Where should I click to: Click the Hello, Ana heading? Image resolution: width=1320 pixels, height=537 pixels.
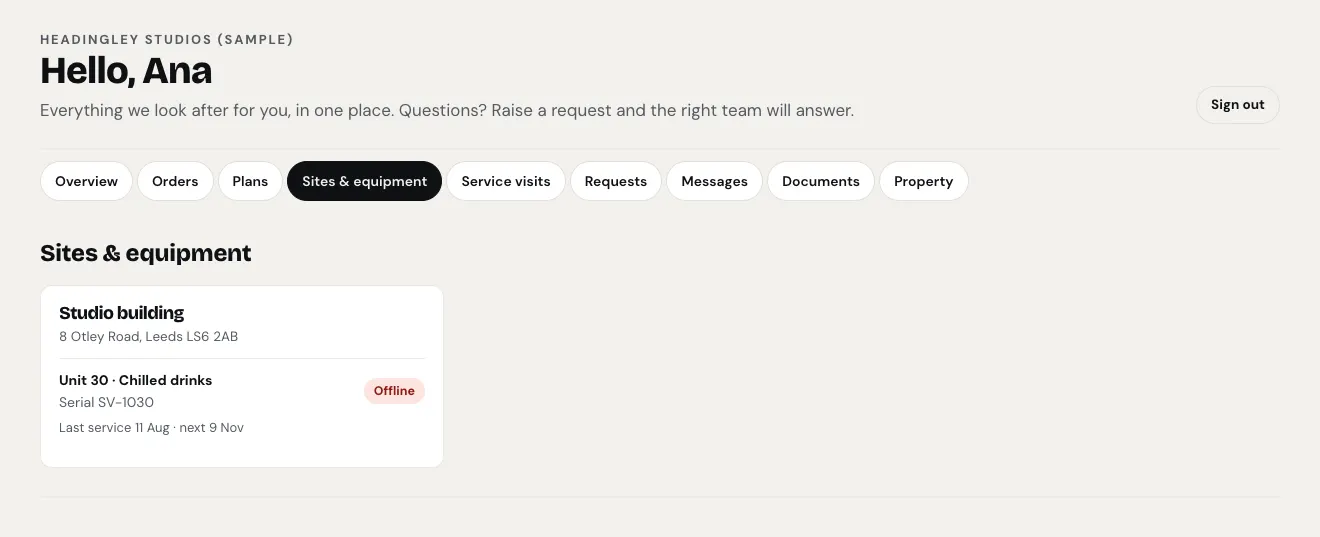pos(126,72)
